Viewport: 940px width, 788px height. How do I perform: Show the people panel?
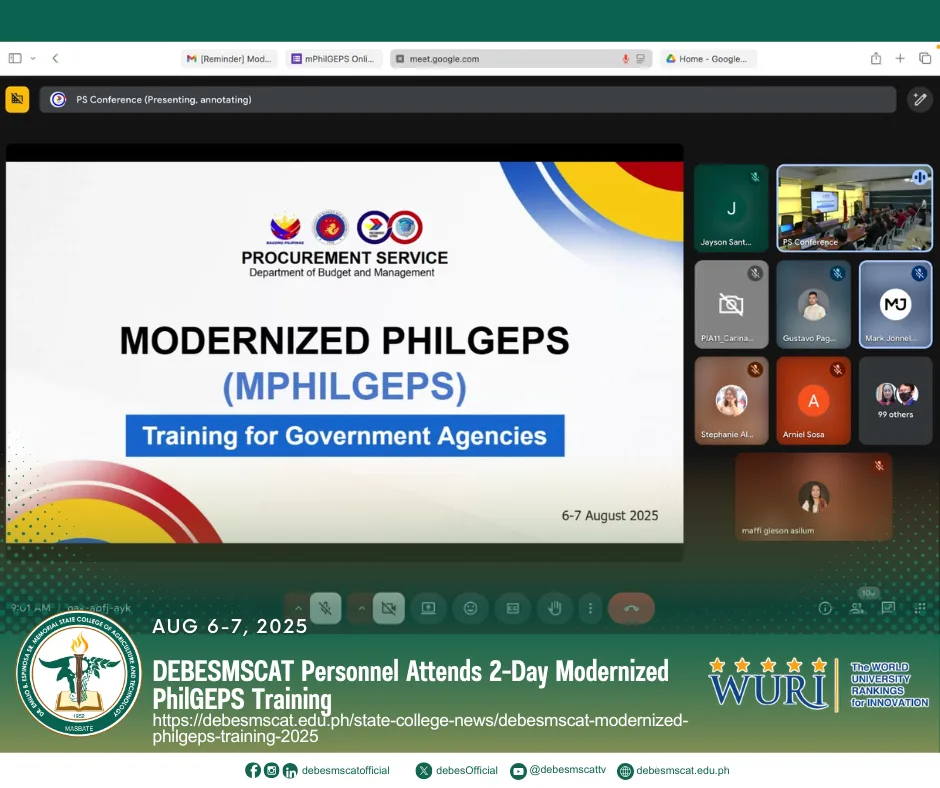pos(857,608)
